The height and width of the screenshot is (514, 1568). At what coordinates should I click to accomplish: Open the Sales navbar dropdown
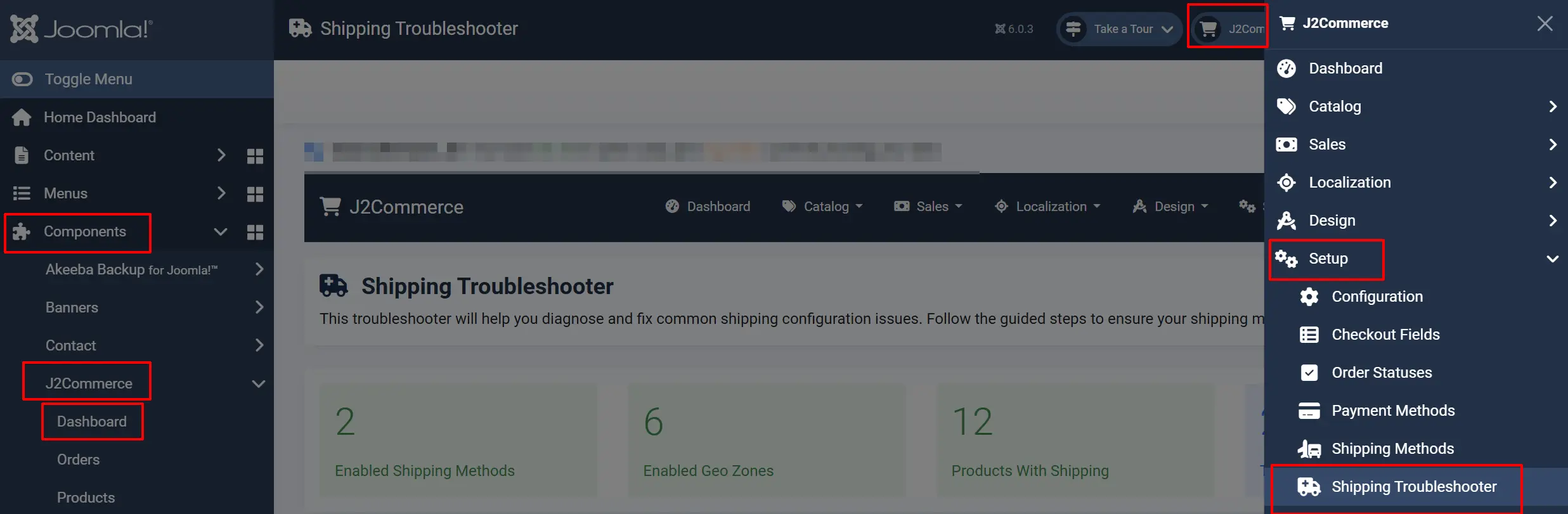pos(928,207)
